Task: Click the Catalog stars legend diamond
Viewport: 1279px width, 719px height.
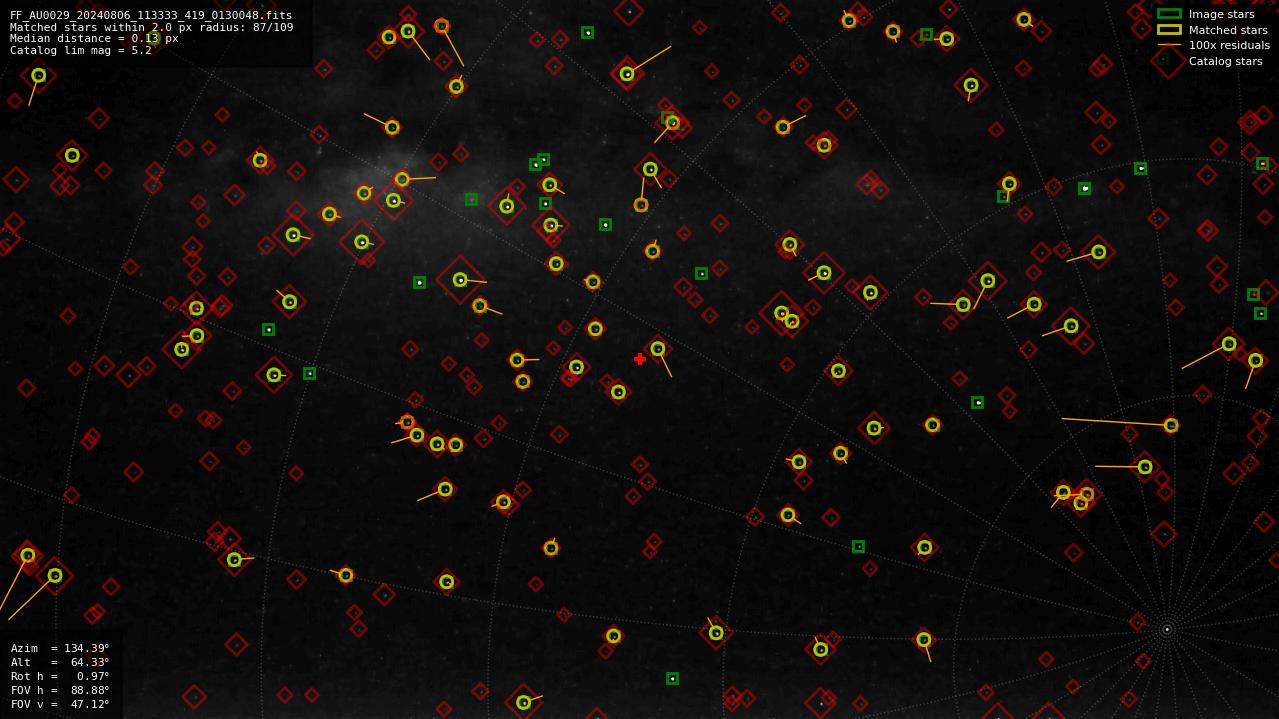Action: pyautogui.click(x=1169, y=61)
